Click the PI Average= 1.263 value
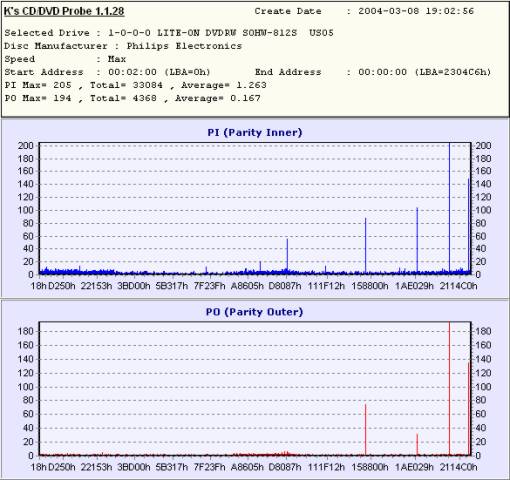 [x=224, y=85]
